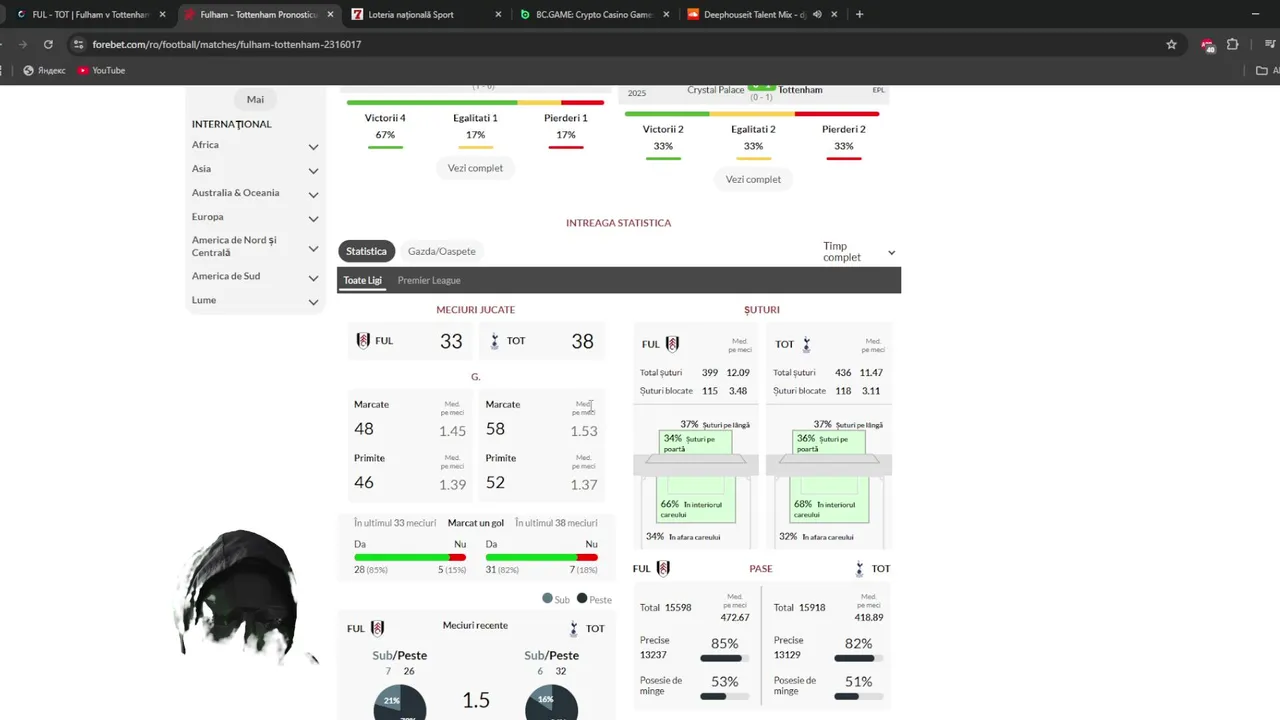Click Tottenham link in Crystal Palace row
Viewport: 1280px width, 720px height.
[800, 90]
